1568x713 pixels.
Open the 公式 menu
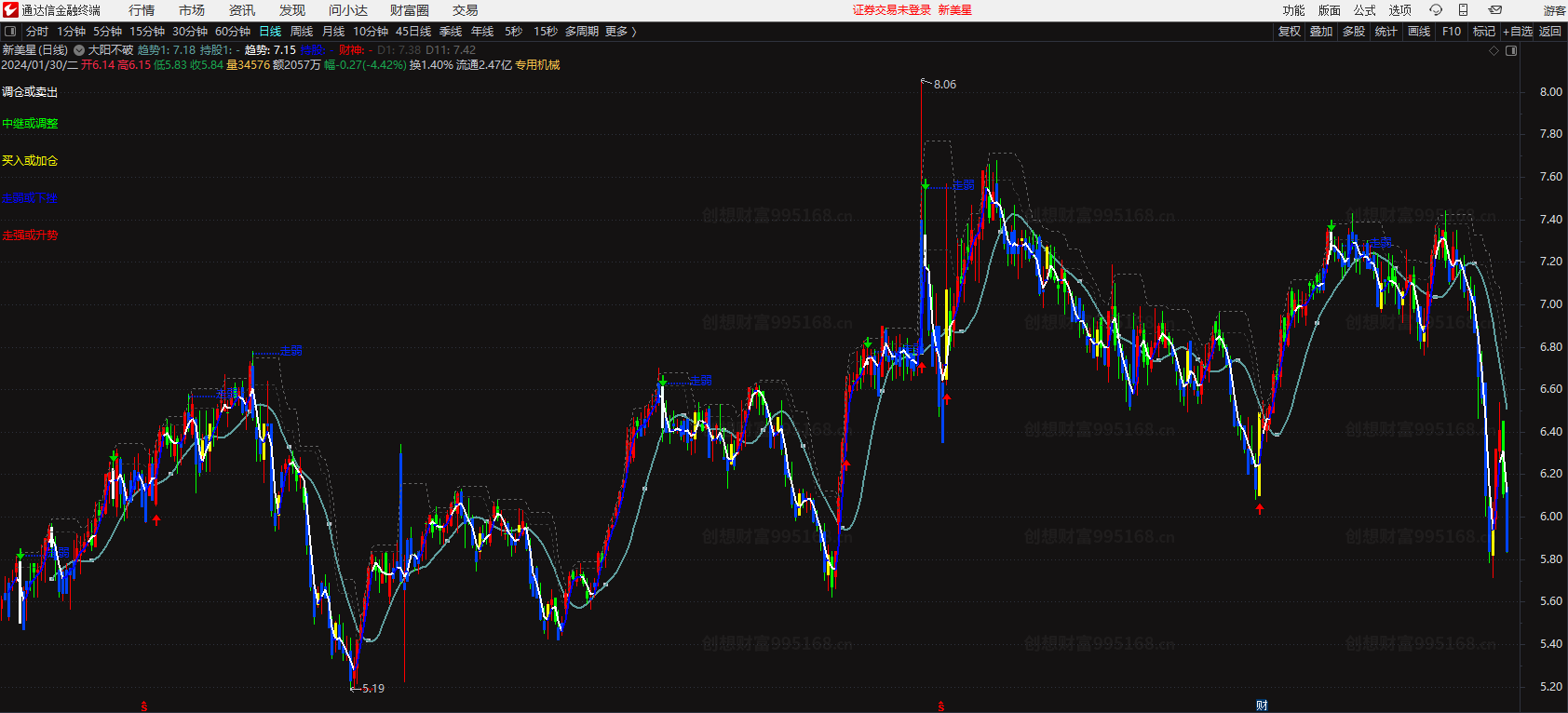tap(1365, 10)
